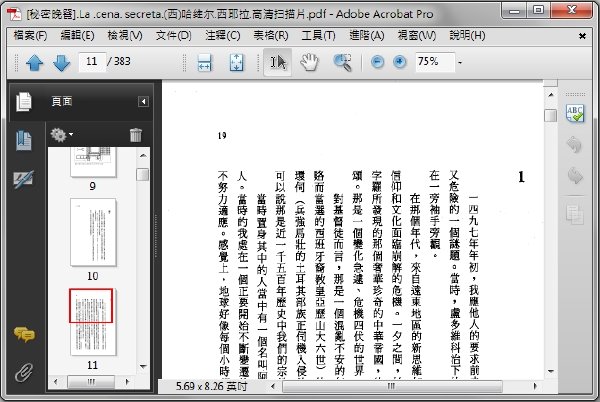Open the Comments panel speech bubbles icon
The image size is (600, 402).
24,335
